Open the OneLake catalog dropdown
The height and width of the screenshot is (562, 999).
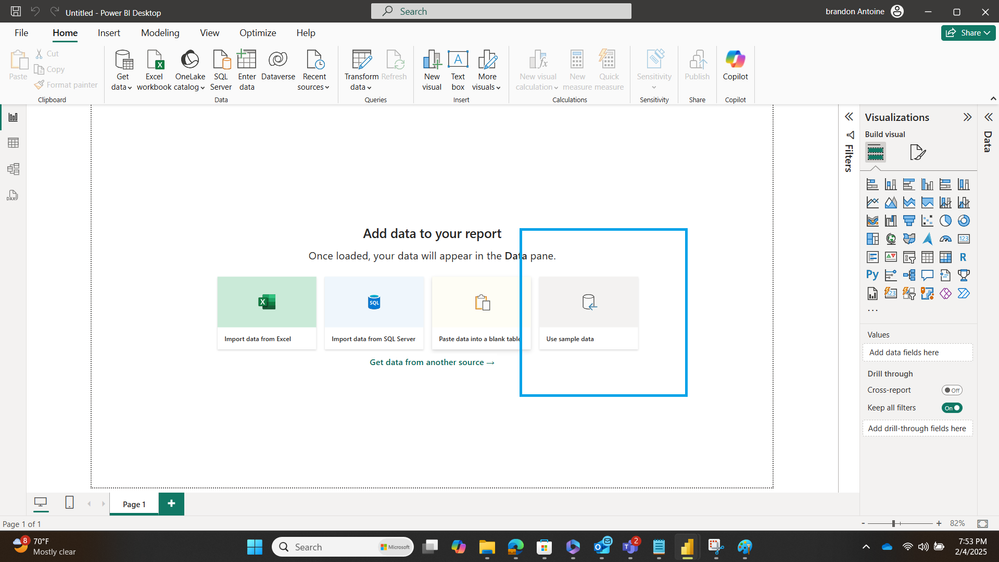point(190,70)
